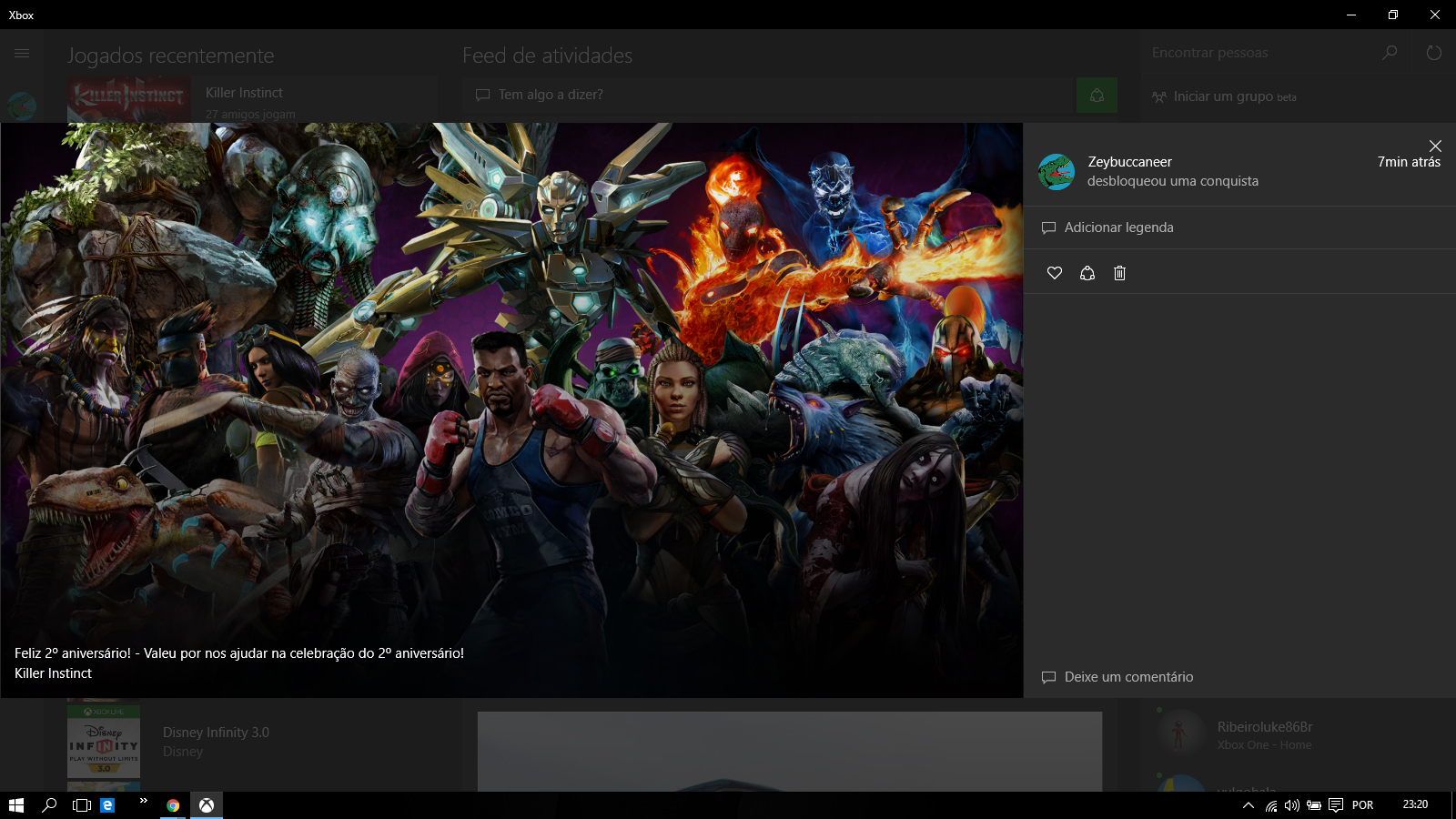Like the achievement post with the heart icon

click(x=1055, y=273)
